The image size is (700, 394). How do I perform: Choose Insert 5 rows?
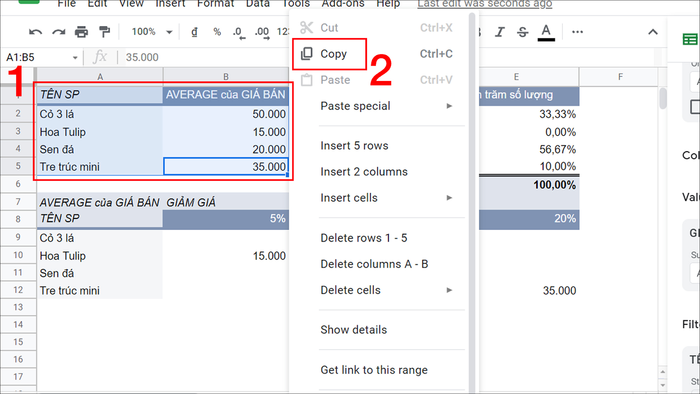coord(379,145)
